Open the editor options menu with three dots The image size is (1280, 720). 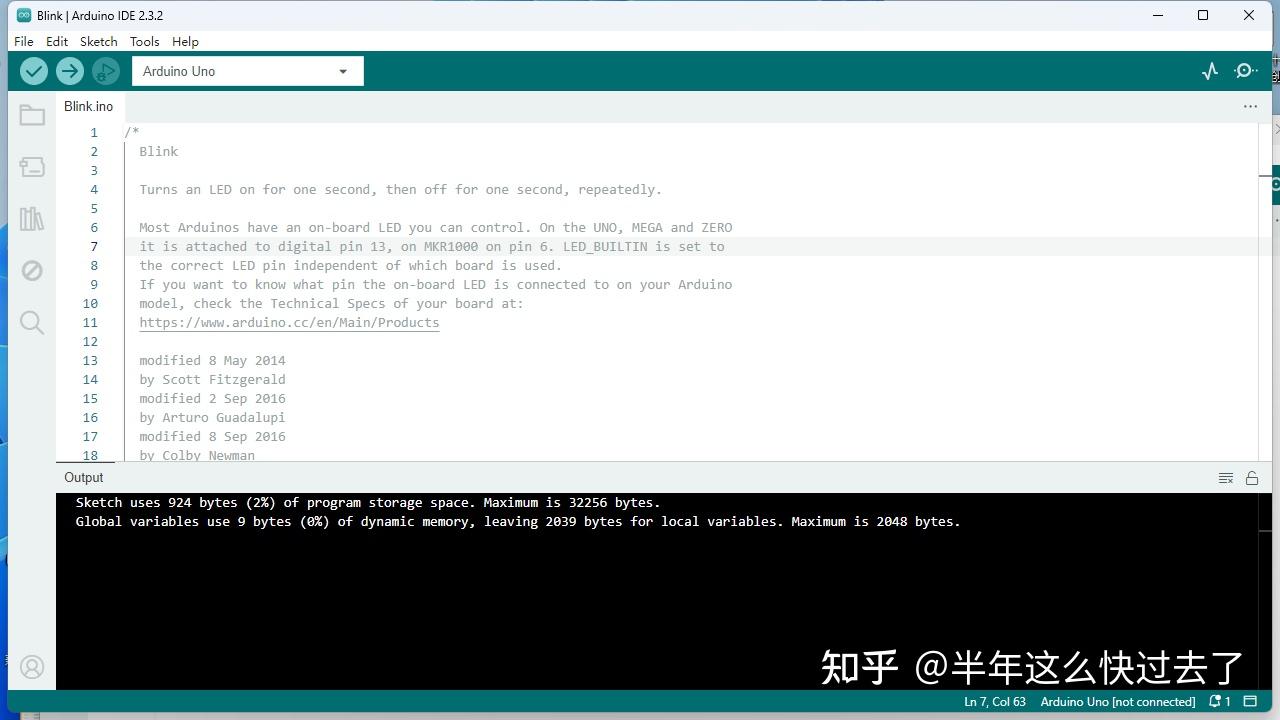pyautogui.click(x=1250, y=105)
